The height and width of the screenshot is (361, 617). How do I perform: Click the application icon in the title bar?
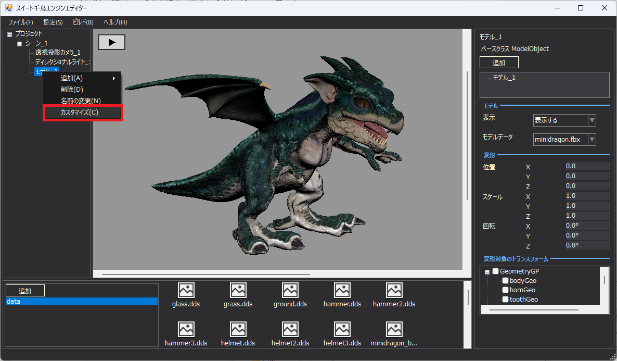8,7
